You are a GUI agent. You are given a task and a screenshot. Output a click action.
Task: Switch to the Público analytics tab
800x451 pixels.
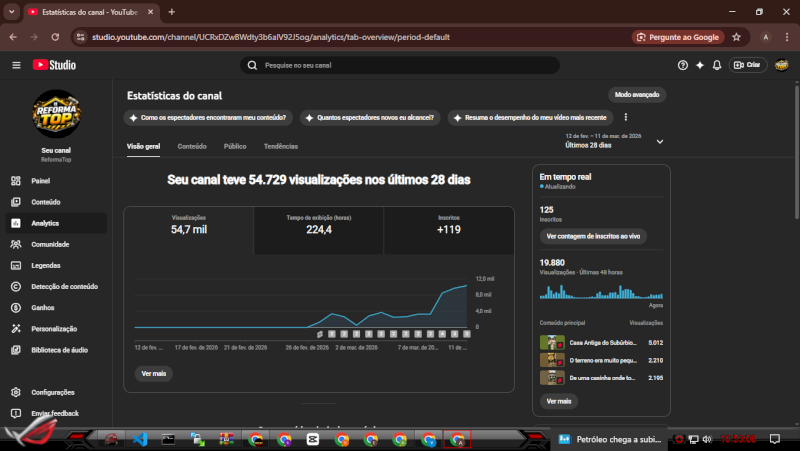[x=235, y=146]
